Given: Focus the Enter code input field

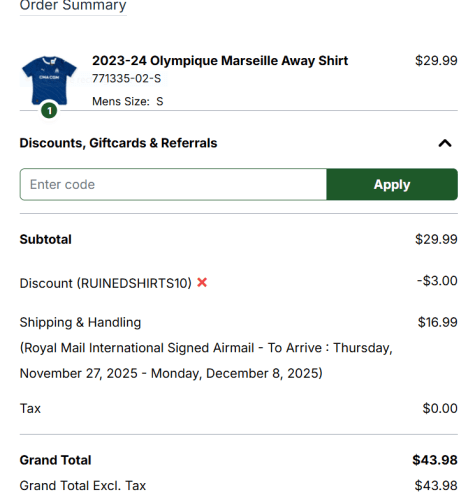Looking at the screenshot, I should (173, 184).
